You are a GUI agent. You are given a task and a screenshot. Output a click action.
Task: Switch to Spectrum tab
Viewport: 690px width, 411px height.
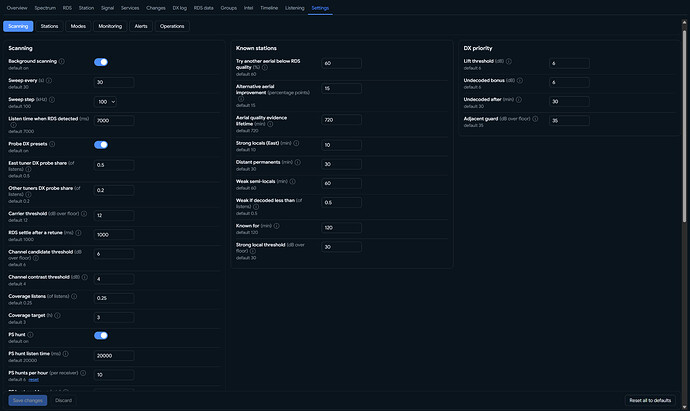(x=45, y=8)
